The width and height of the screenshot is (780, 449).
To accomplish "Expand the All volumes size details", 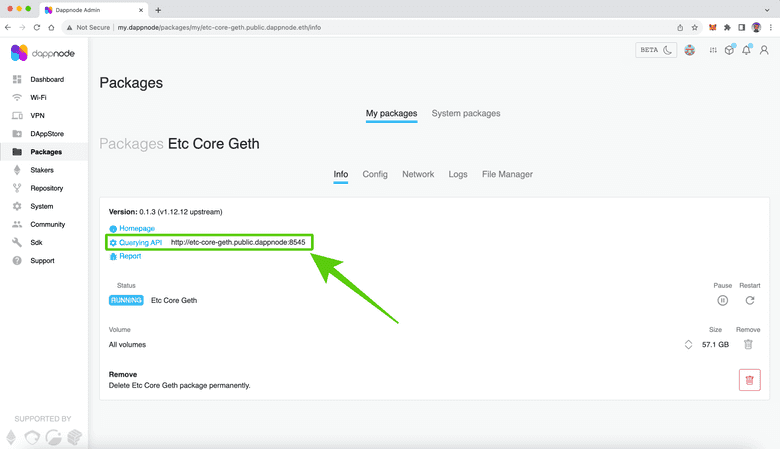I will 688,344.
